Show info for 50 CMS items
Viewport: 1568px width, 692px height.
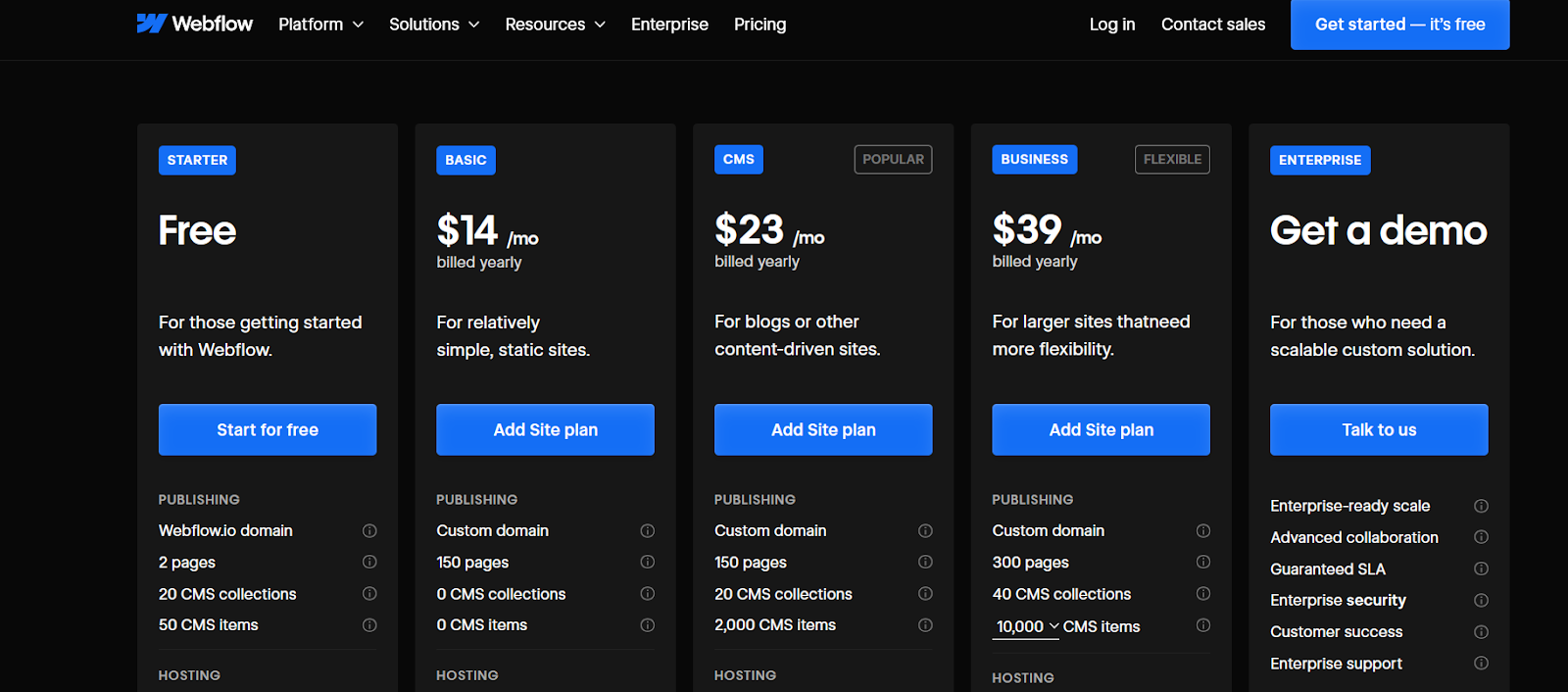pyautogui.click(x=369, y=624)
